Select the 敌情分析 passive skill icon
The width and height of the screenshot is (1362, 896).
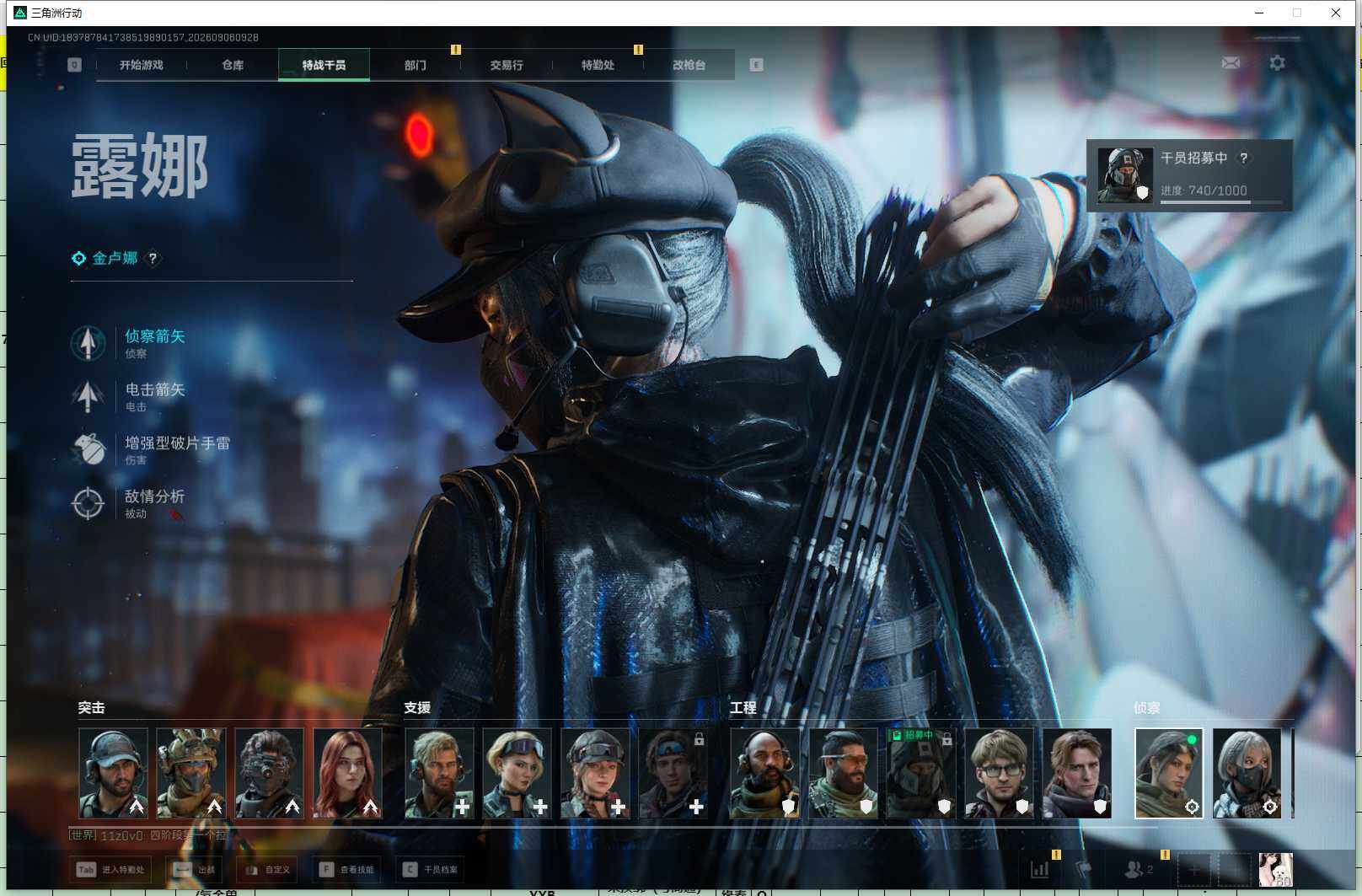[x=88, y=503]
